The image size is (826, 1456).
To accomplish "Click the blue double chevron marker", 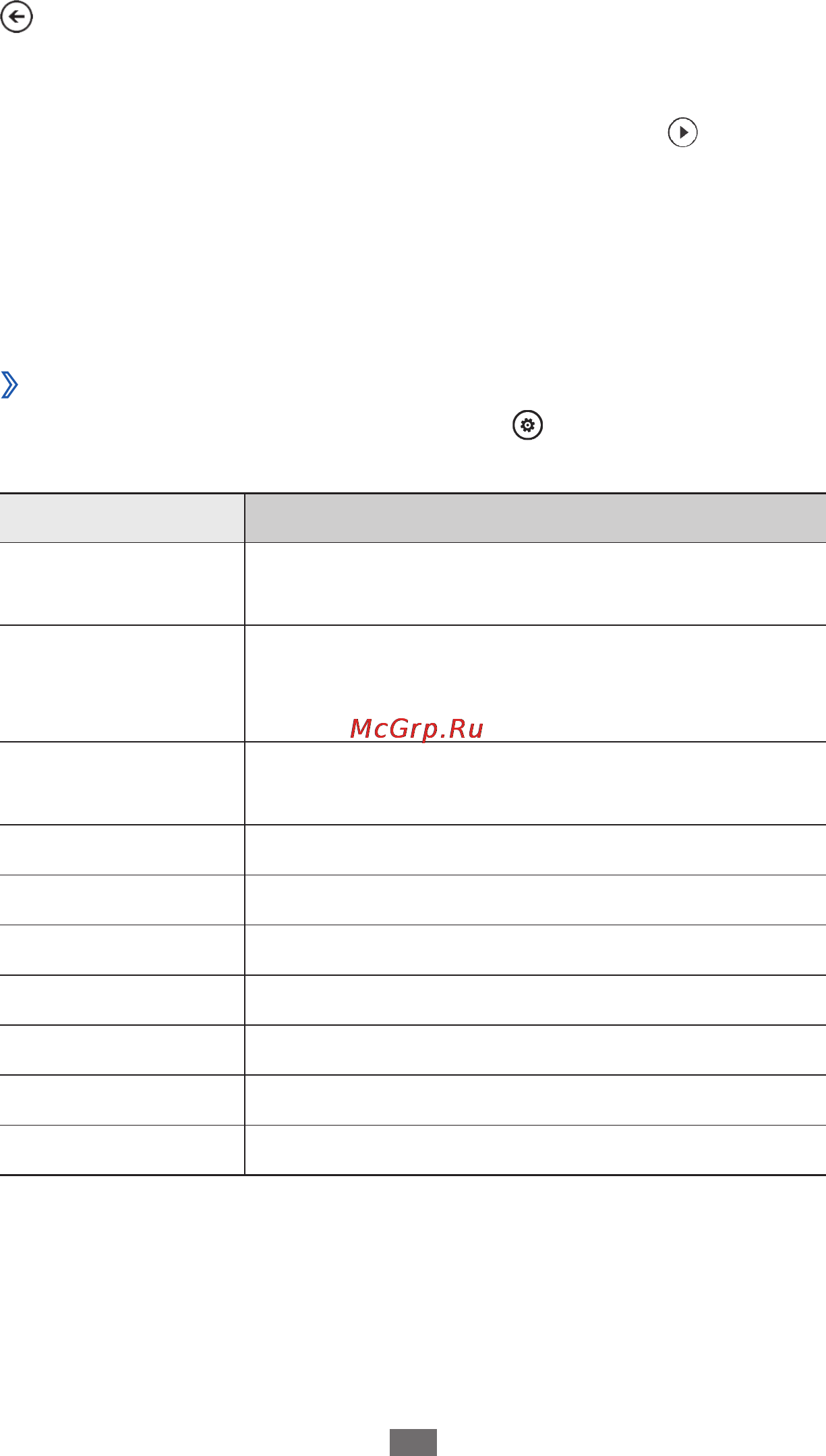I will coord(9,385).
